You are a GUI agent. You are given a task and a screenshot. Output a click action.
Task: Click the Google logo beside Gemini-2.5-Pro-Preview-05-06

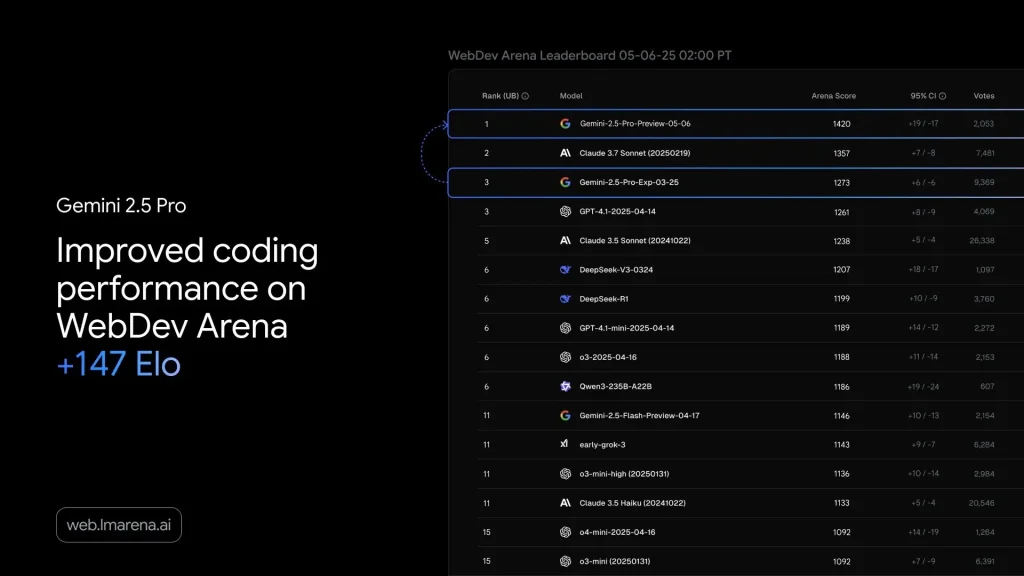[563, 124]
